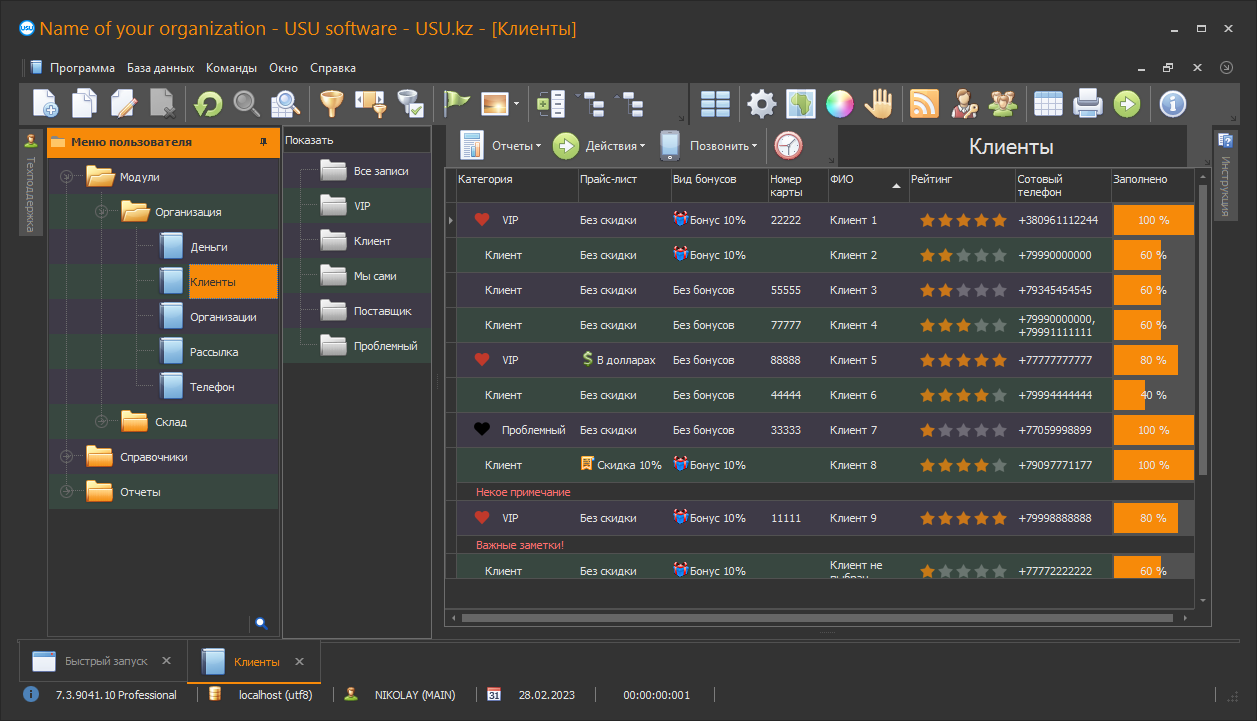Image resolution: width=1257 pixels, height=721 pixels.
Task: Click the red clock icon
Action: 788,146
